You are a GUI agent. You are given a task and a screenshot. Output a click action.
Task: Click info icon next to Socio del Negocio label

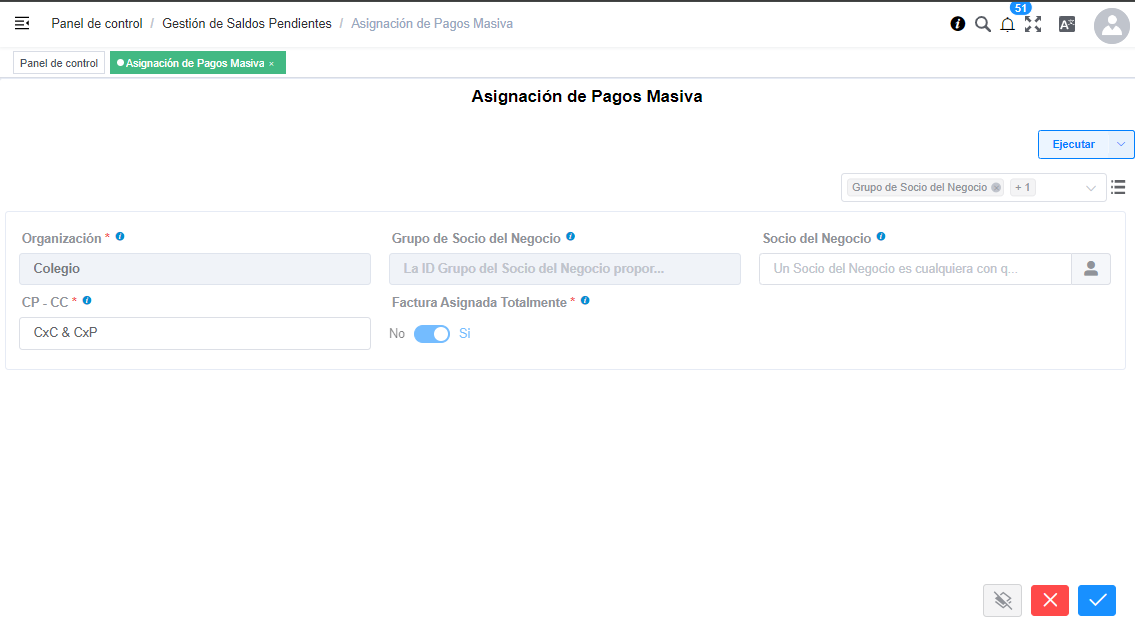(881, 237)
